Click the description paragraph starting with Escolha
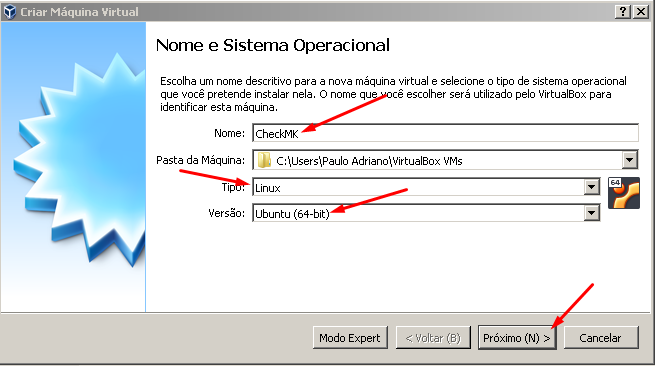This screenshot has width=655, height=366. tap(393, 94)
